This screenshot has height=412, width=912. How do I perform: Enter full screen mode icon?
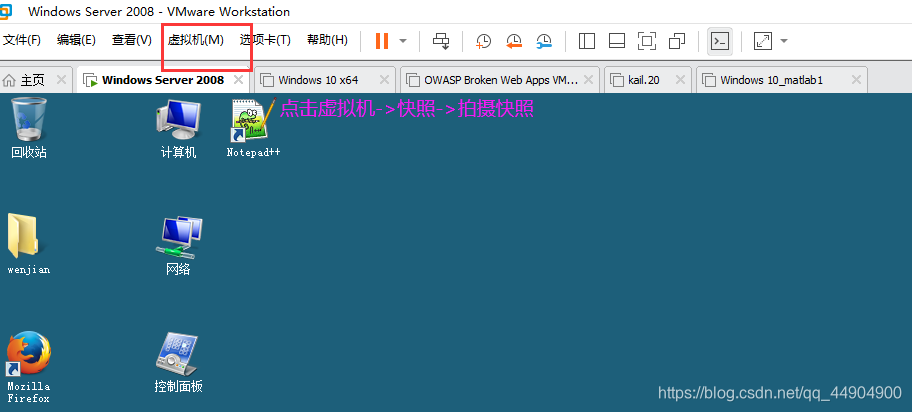647,41
